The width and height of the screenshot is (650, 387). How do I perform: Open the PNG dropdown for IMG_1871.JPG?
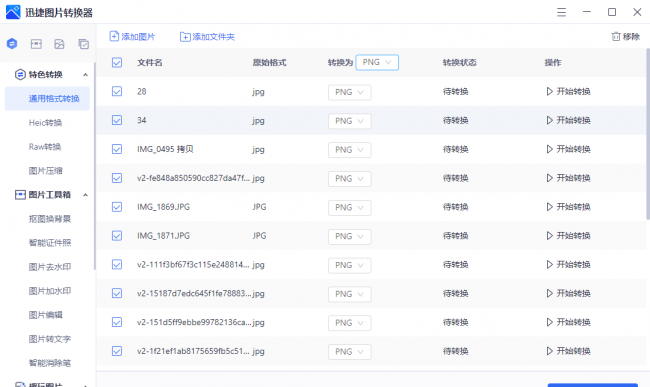pyautogui.click(x=349, y=236)
